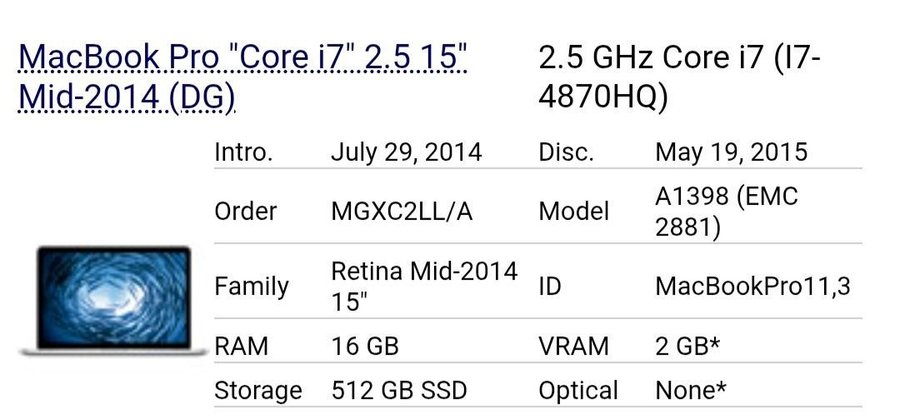Select the 16 GB RAM value
Image resolution: width=900 pixels, height=418 pixels.
pyautogui.click(x=365, y=346)
